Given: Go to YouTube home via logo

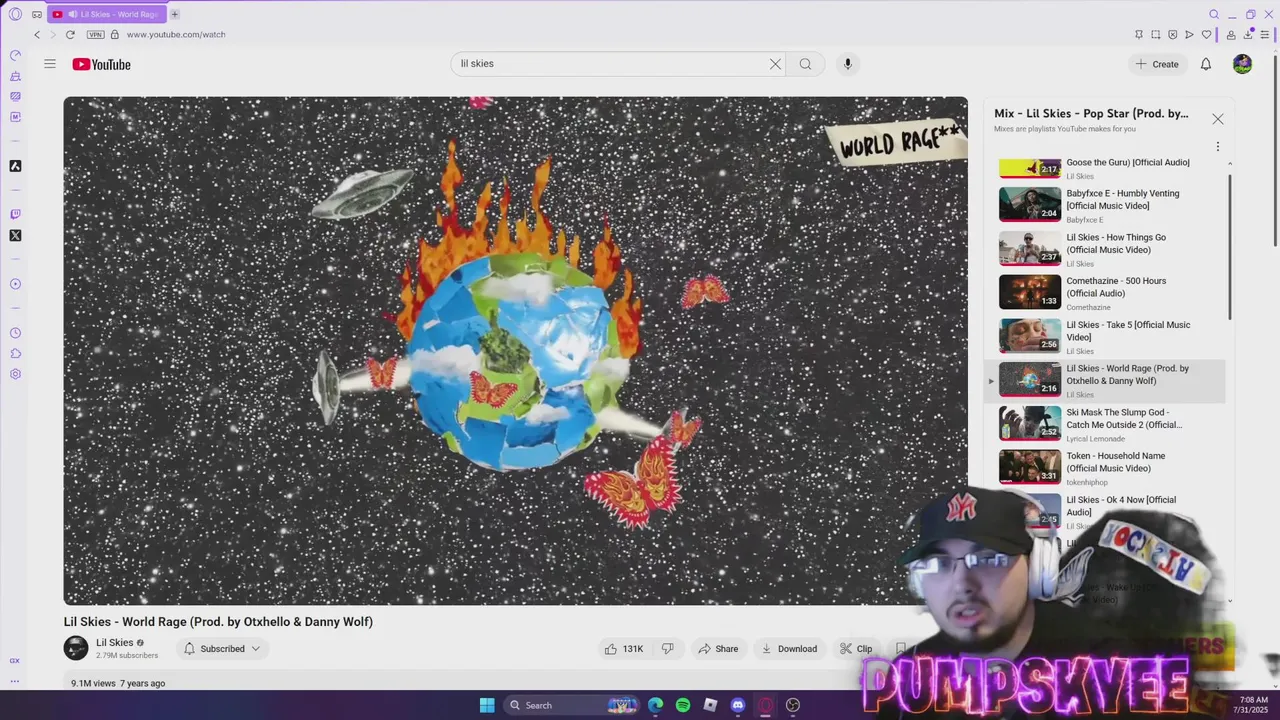Looking at the screenshot, I should tap(101, 64).
